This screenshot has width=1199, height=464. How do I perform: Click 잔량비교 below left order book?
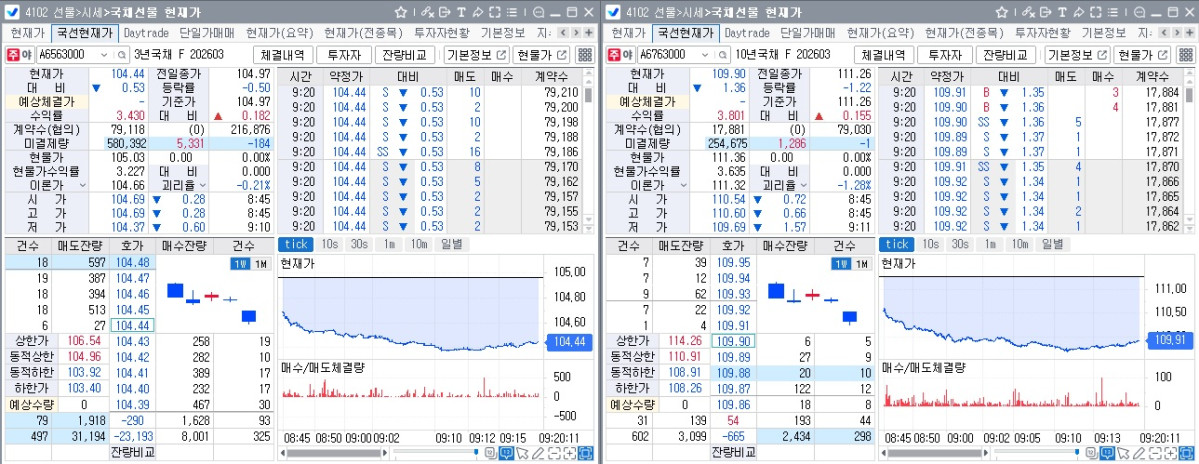point(132,452)
